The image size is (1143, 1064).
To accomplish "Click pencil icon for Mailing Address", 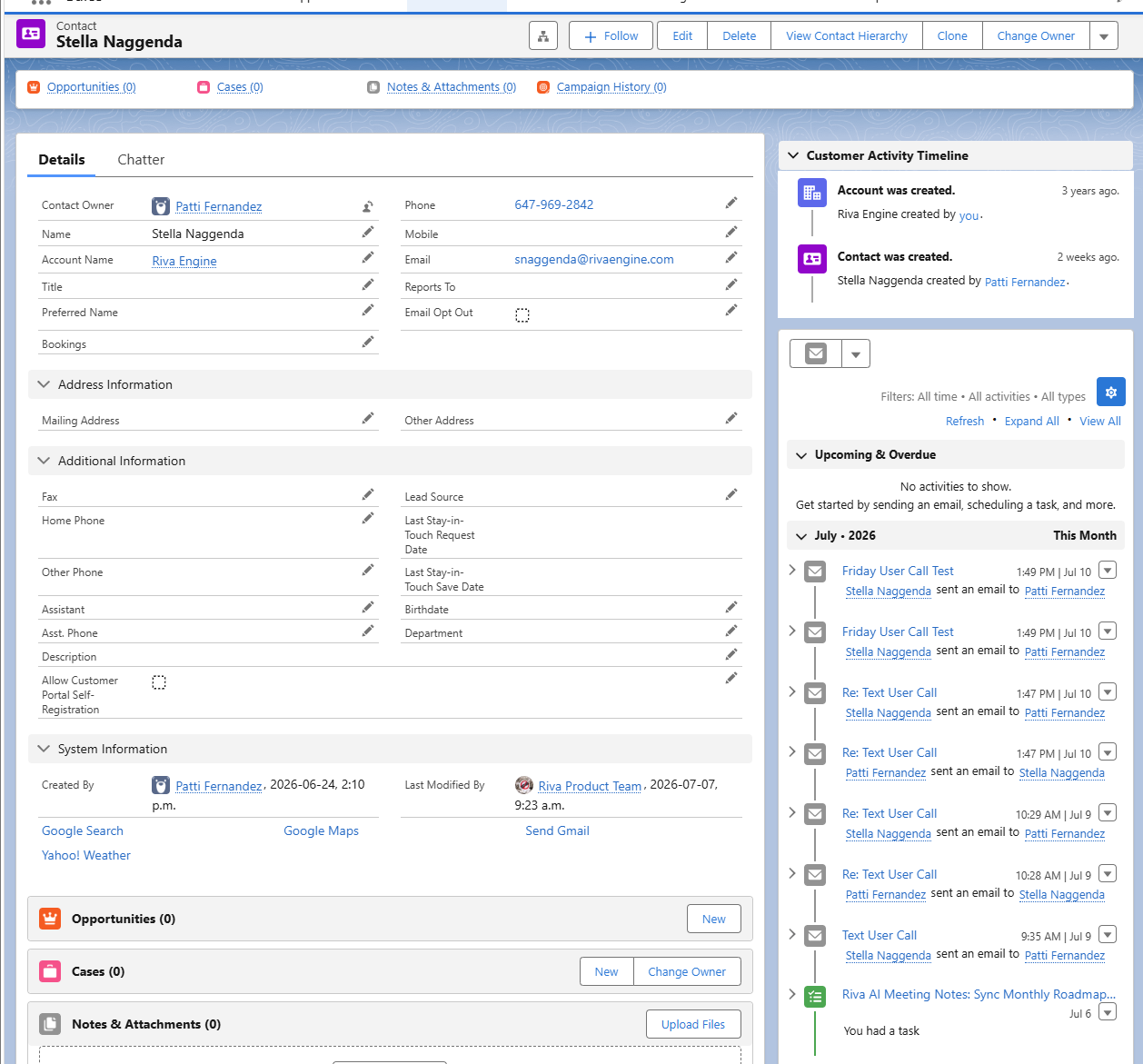I will click(368, 418).
